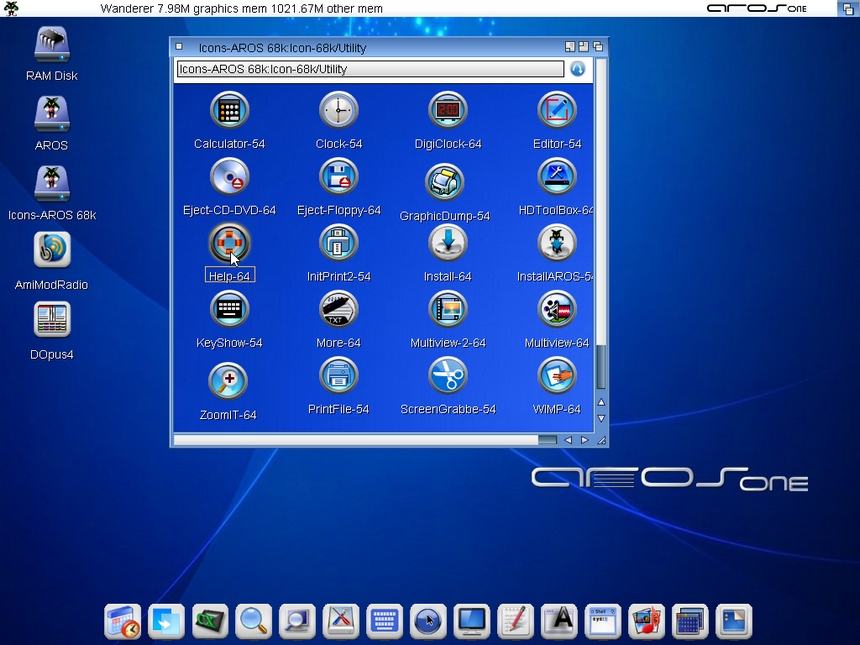Screen dimensions: 860x645
Task: Click the Utility window path field
Action: tap(370, 69)
